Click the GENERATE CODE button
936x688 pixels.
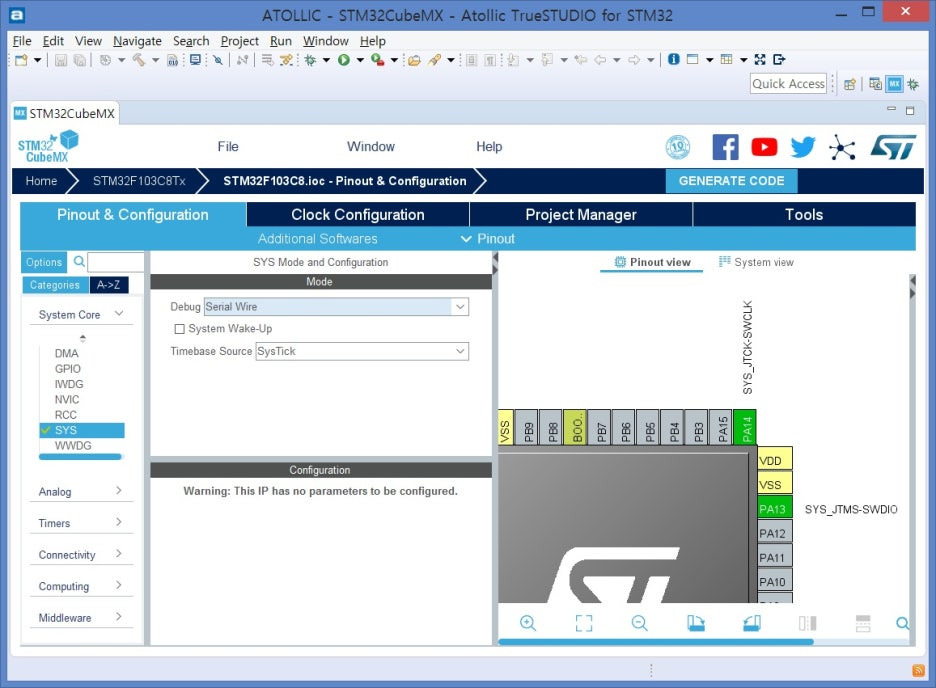point(731,181)
